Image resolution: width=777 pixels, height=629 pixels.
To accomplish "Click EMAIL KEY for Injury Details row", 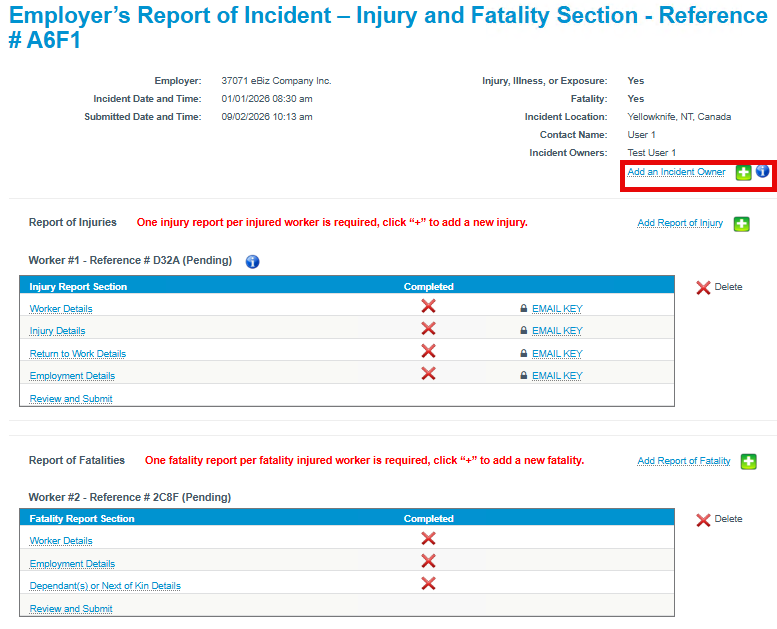I will click(556, 331).
